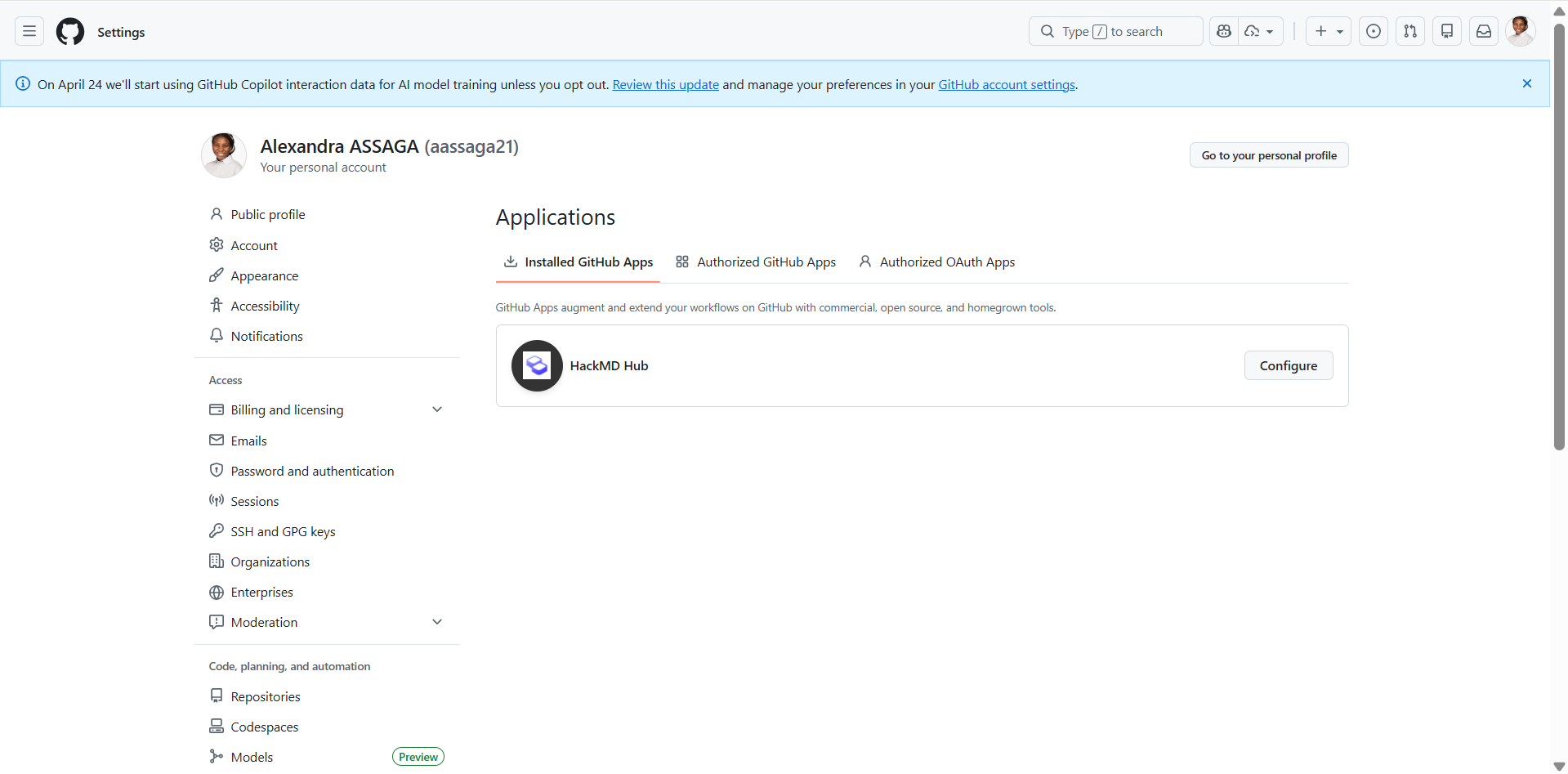This screenshot has width=1568, height=774.
Task: Open Codespaces settings
Action: 327,727
